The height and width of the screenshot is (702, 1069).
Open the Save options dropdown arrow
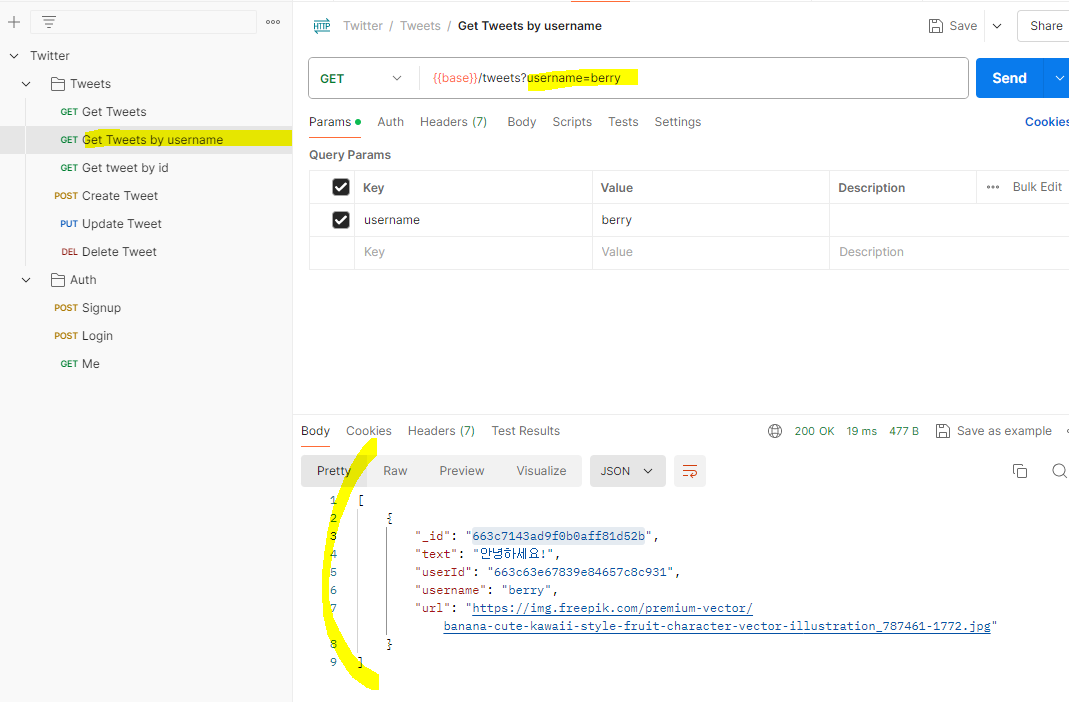(997, 26)
